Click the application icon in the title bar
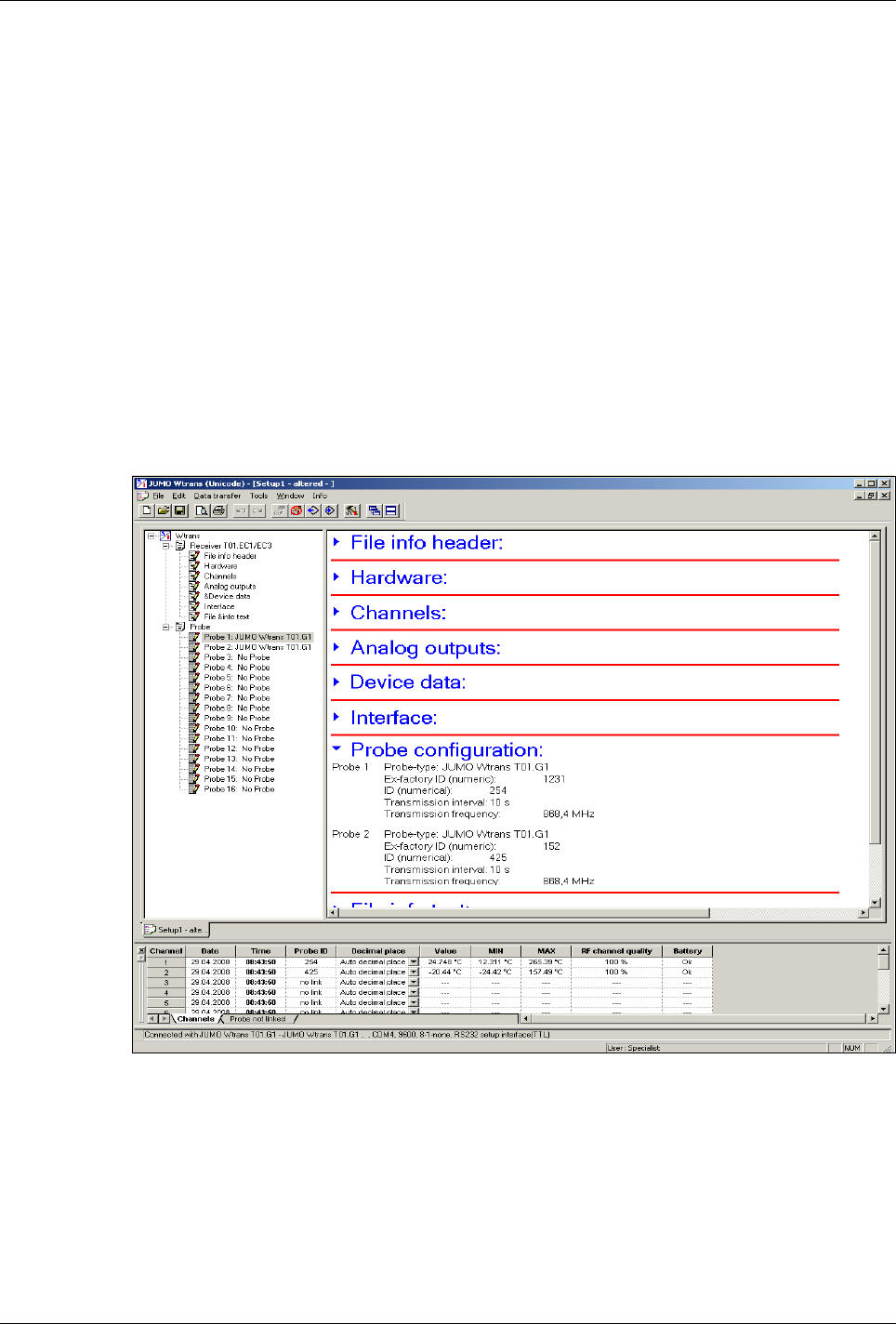Viewport: 896px width, 1324px height. pyautogui.click(x=141, y=483)
